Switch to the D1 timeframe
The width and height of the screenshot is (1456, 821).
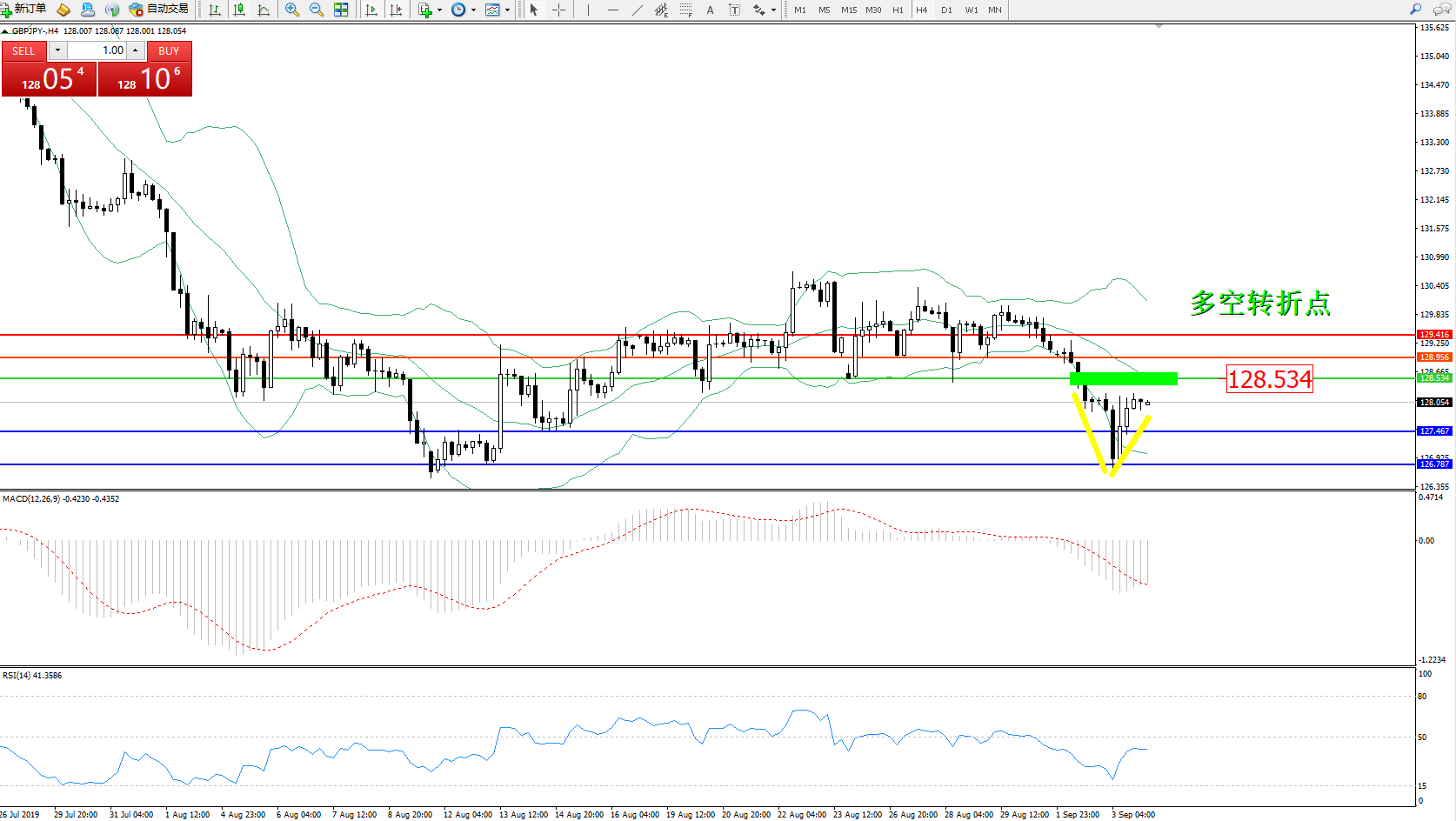pos(946,10)
